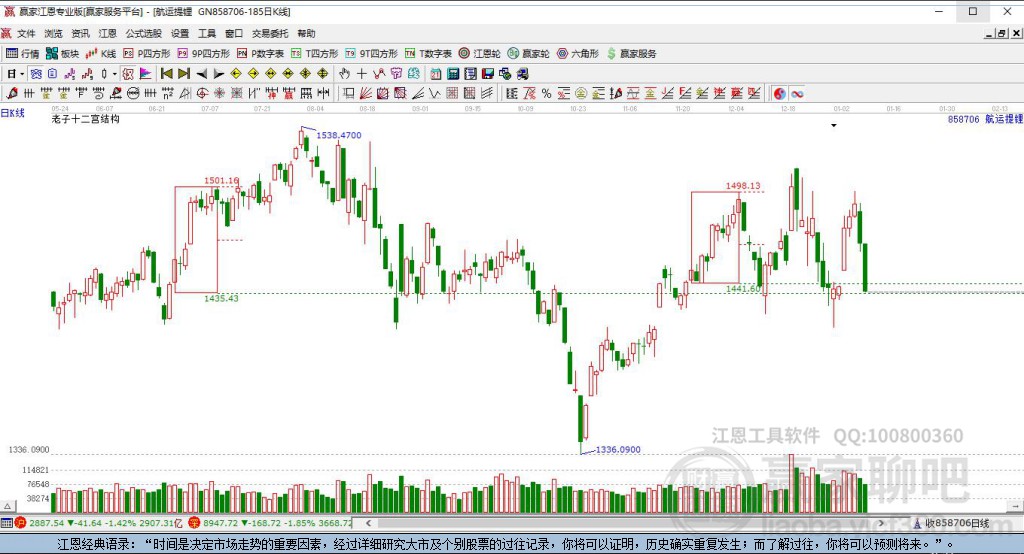The image size is (1024, 554).
Task: Select the hand pan tool
Action: coord(344,74)
